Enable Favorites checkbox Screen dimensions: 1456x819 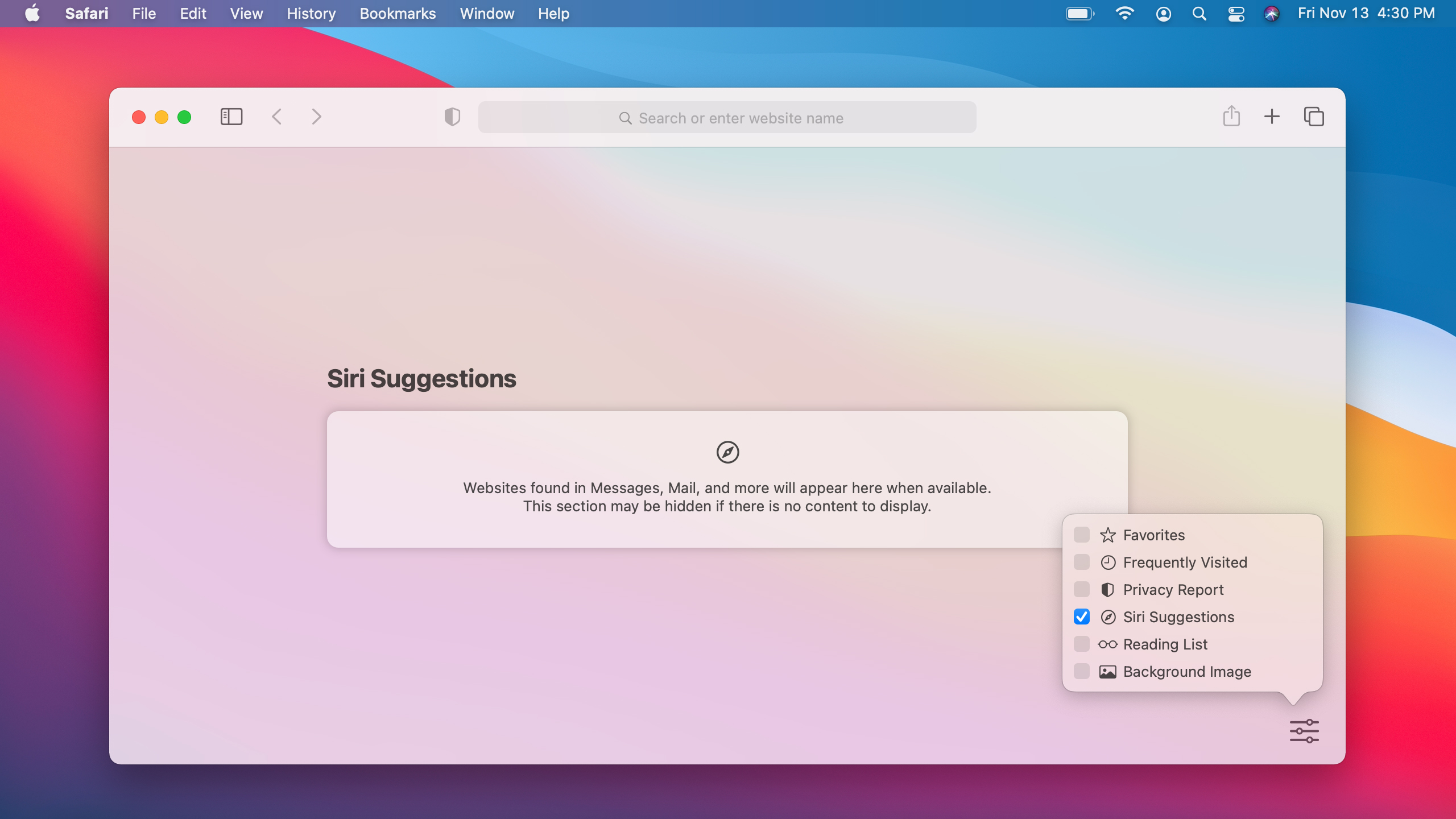tap(1082, 535)
